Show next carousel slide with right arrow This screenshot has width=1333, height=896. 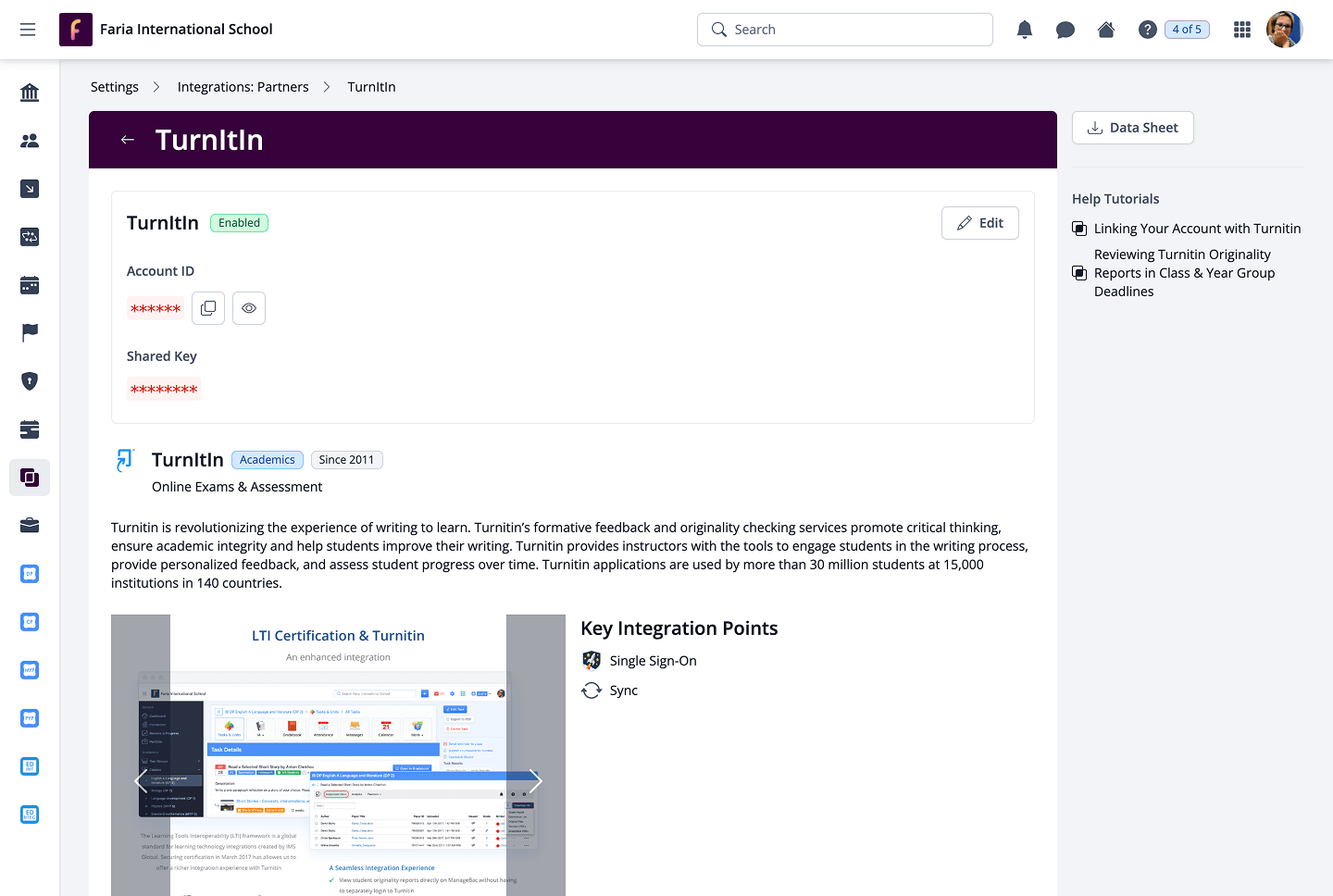535,781
